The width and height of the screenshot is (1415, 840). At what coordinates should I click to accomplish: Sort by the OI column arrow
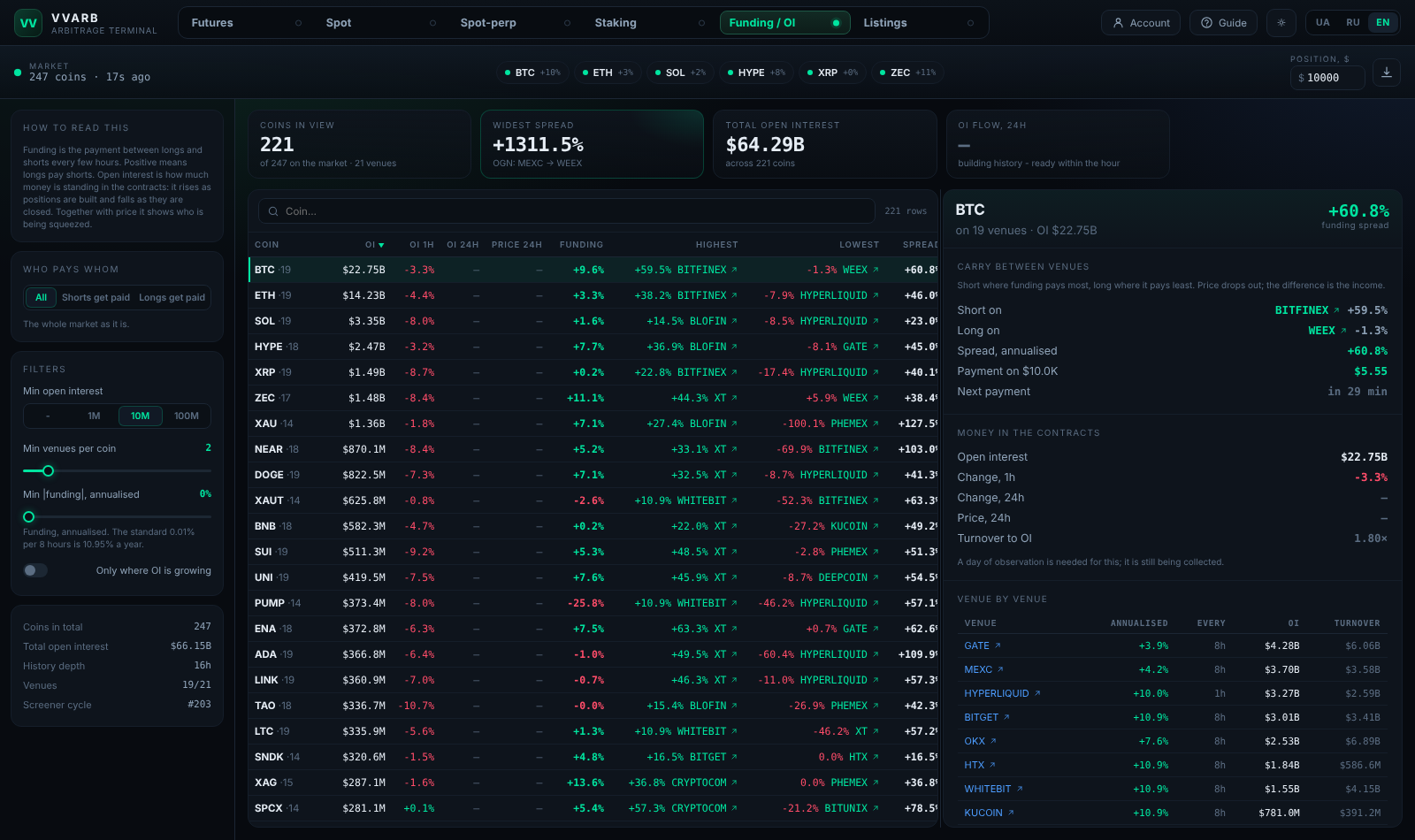[x=381, y=245]
